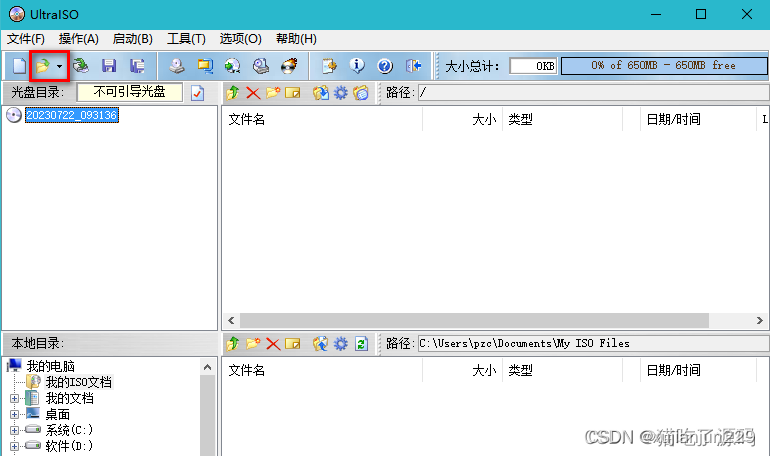
Task: Sort disc pane by 大小 column header
Action: tap(462, 119)
